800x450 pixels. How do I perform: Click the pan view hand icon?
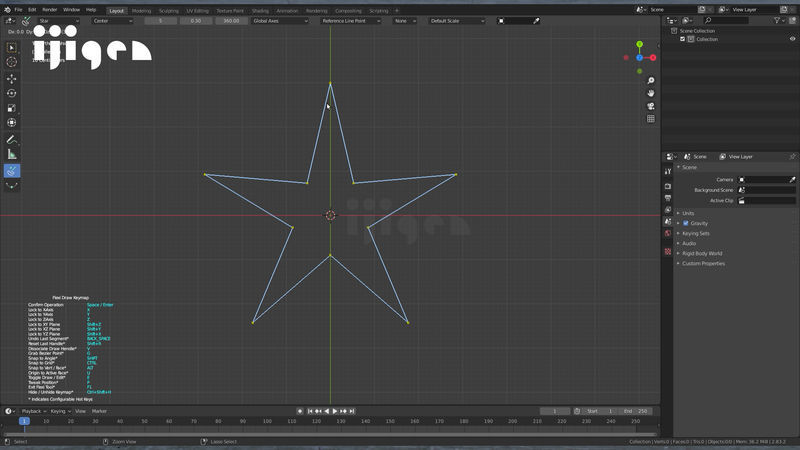point(651,93)
